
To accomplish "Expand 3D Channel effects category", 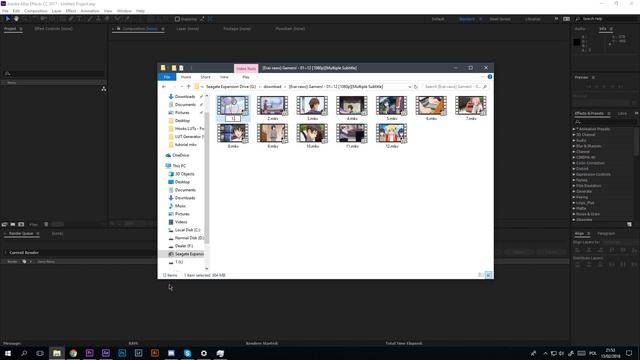I will coord(574,135).
